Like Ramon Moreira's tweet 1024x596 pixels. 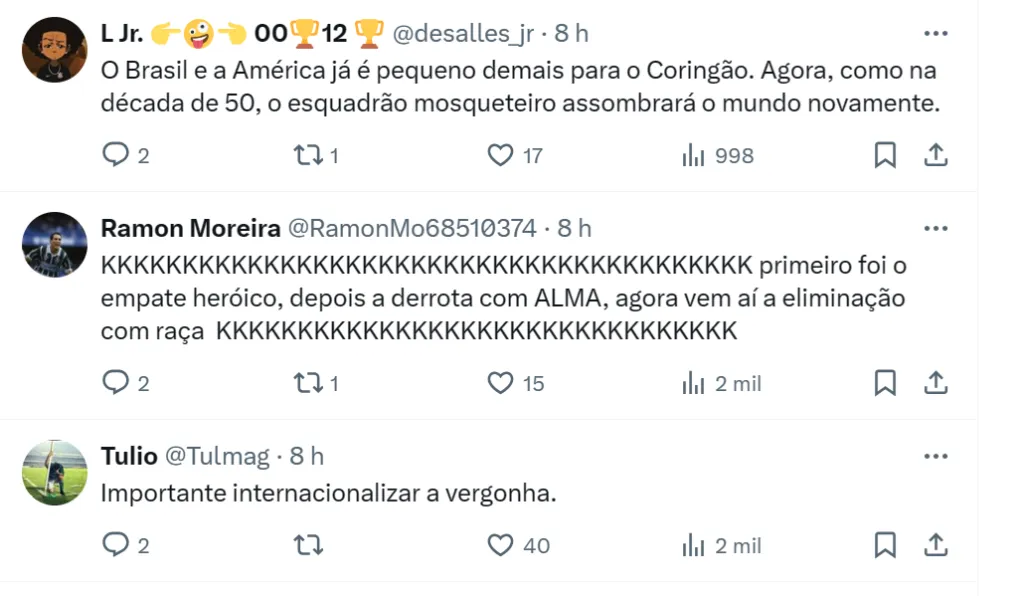click(500, 383)
